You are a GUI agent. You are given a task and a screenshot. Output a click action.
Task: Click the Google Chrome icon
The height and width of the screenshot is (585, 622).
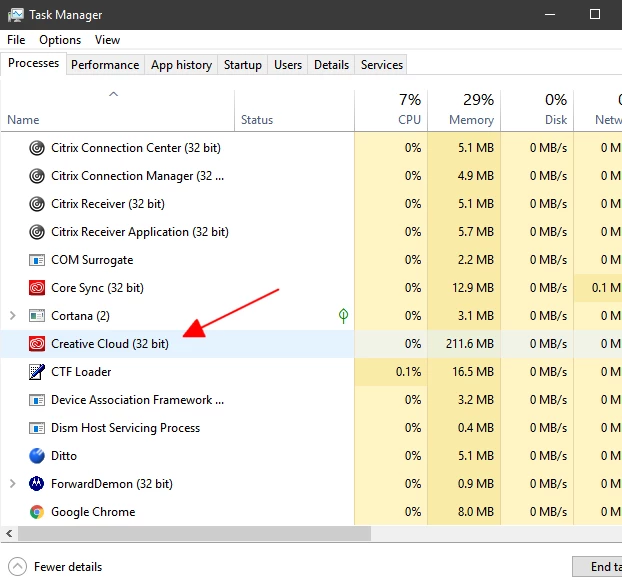(x=37, y=512)
